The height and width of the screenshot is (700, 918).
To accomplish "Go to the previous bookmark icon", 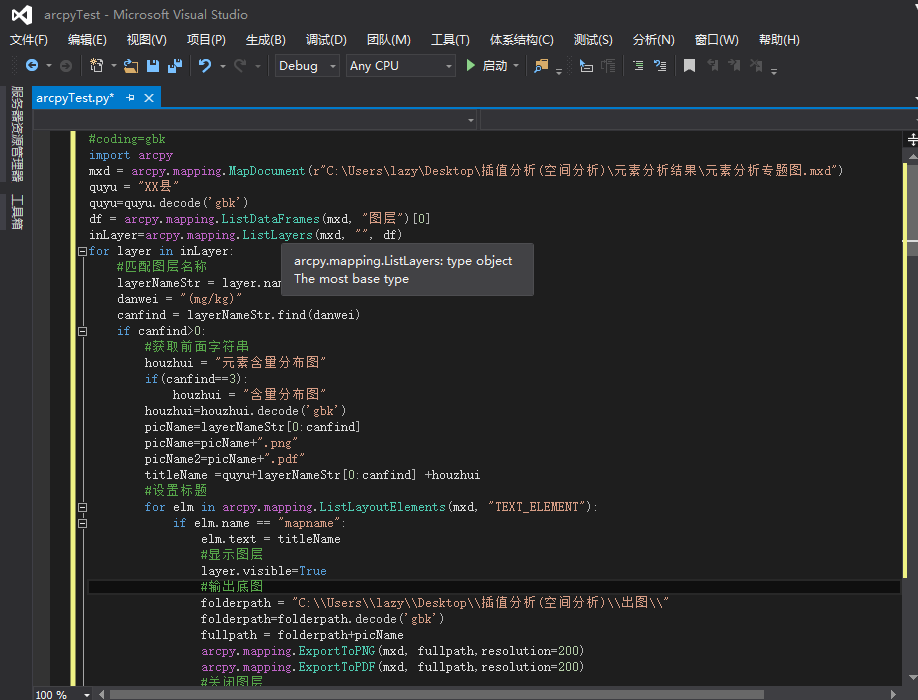I will pos(712,66).
